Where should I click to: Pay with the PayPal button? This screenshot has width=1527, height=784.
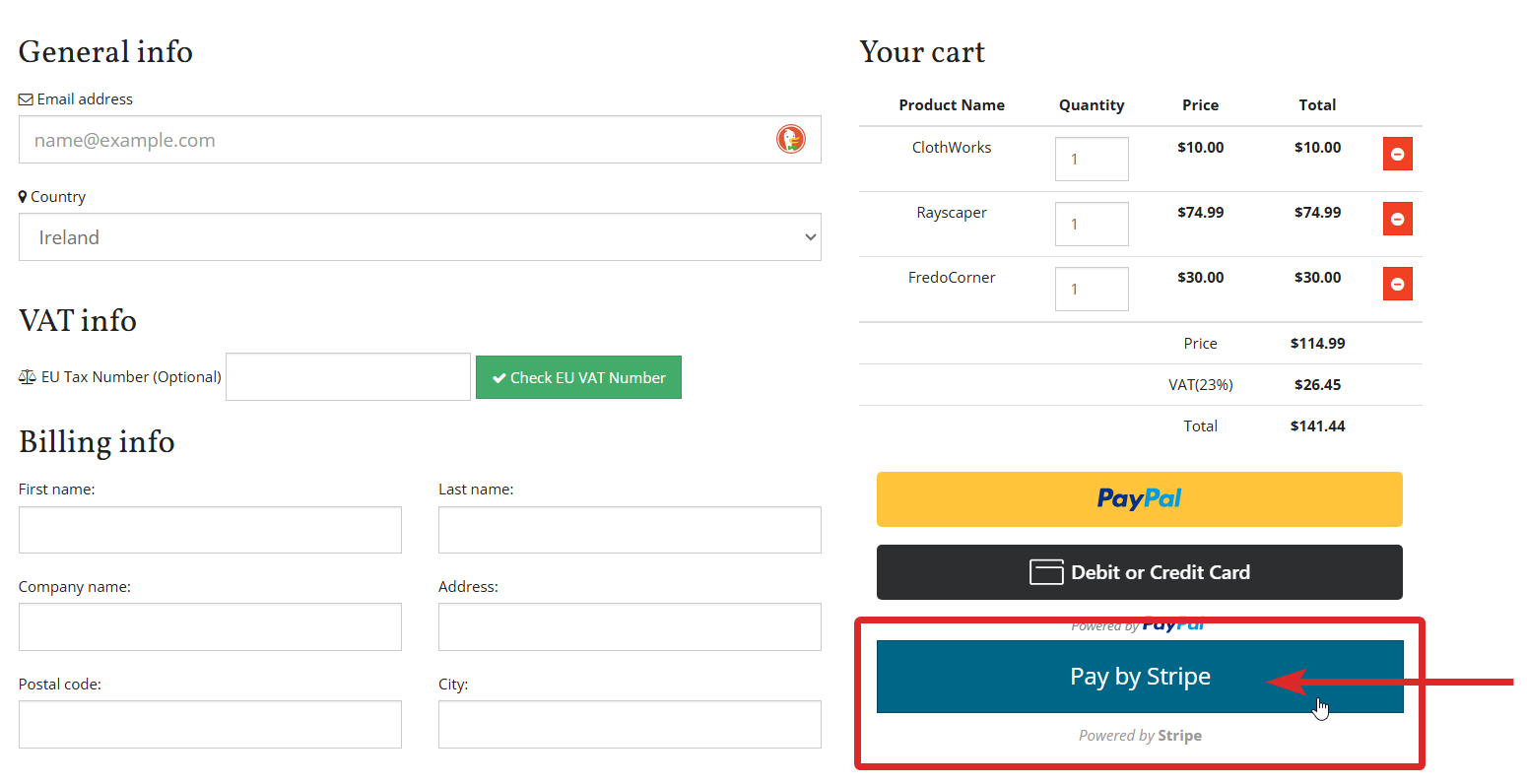coord(1139,499)
